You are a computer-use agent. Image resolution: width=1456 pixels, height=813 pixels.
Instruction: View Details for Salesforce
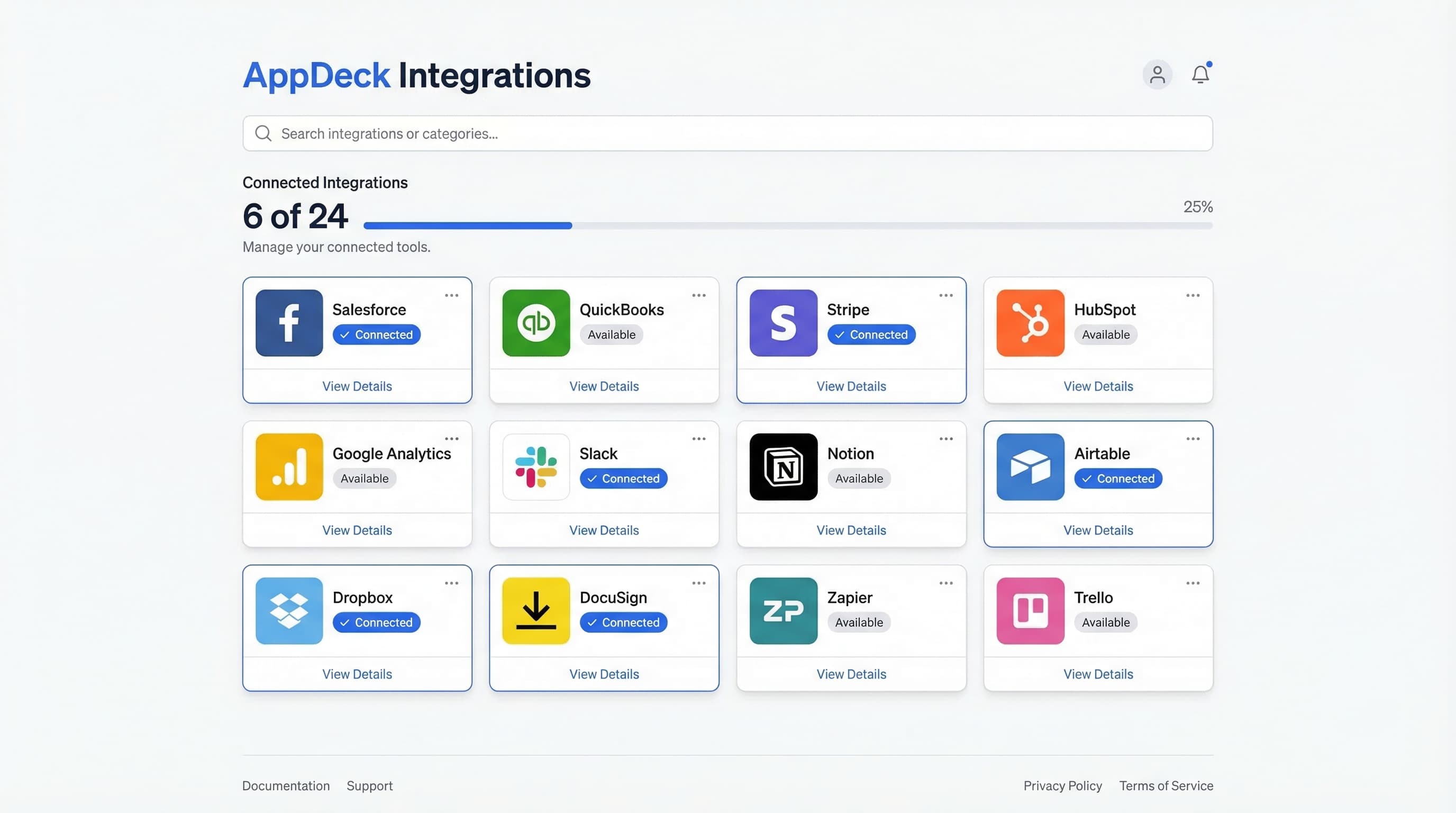click(357, 386)
